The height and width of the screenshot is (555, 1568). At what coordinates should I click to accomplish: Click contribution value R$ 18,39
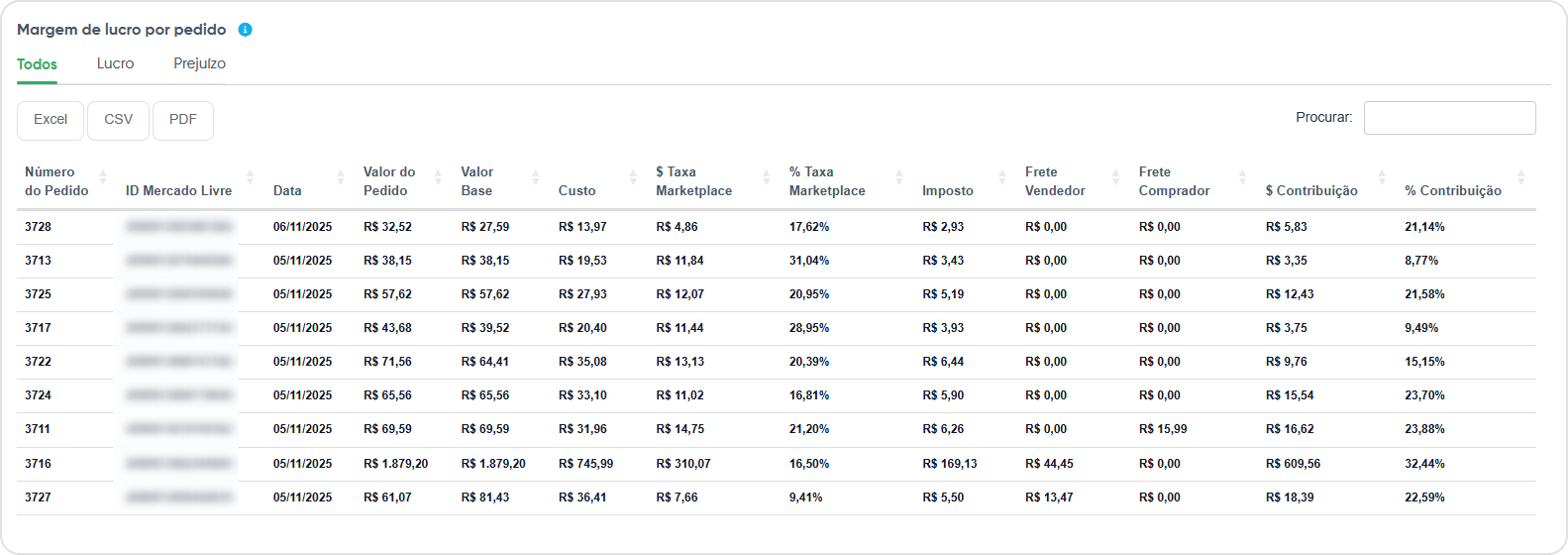click(x=1290, y=498)
